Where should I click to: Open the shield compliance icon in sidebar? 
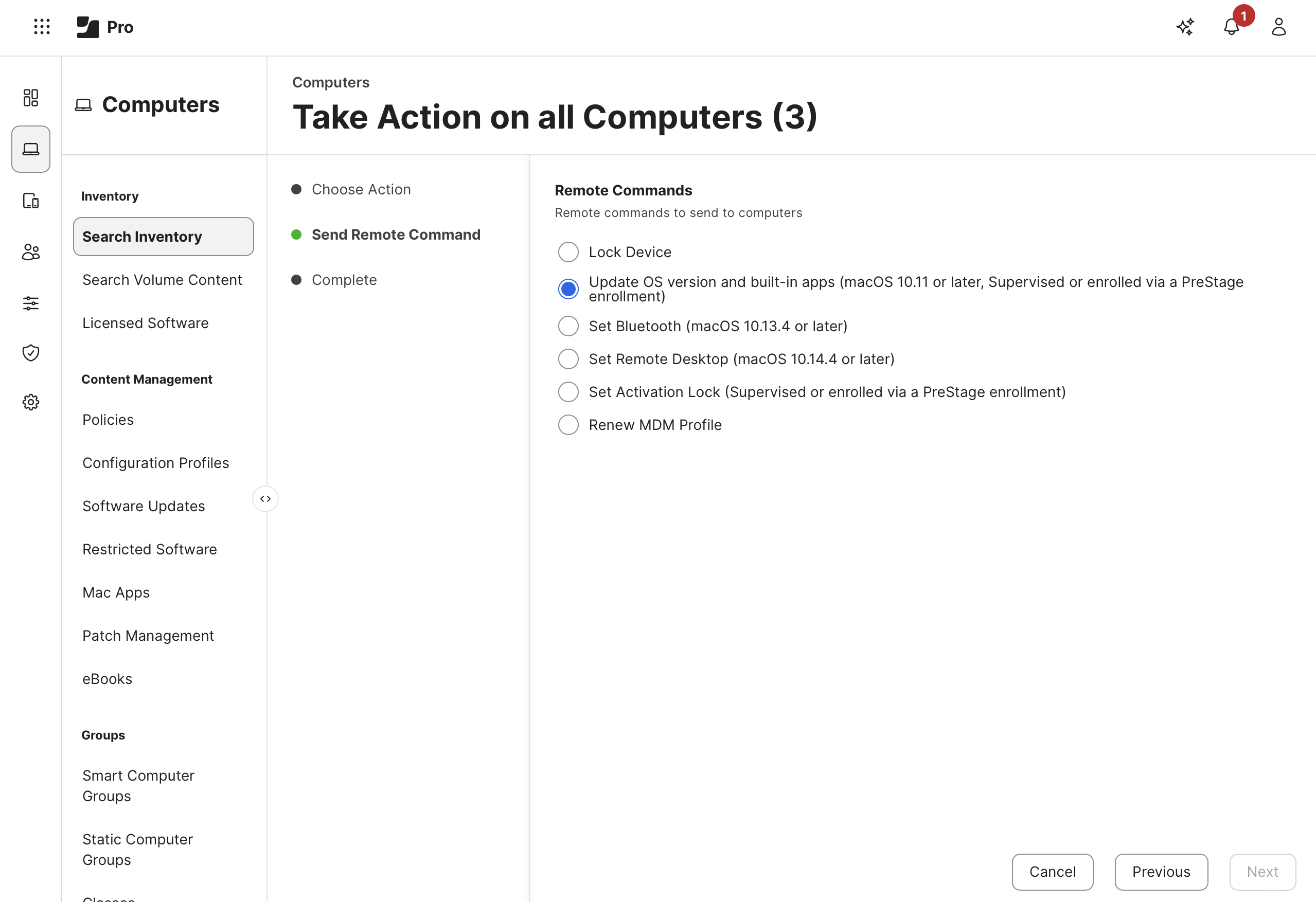(x=30, y=353)
